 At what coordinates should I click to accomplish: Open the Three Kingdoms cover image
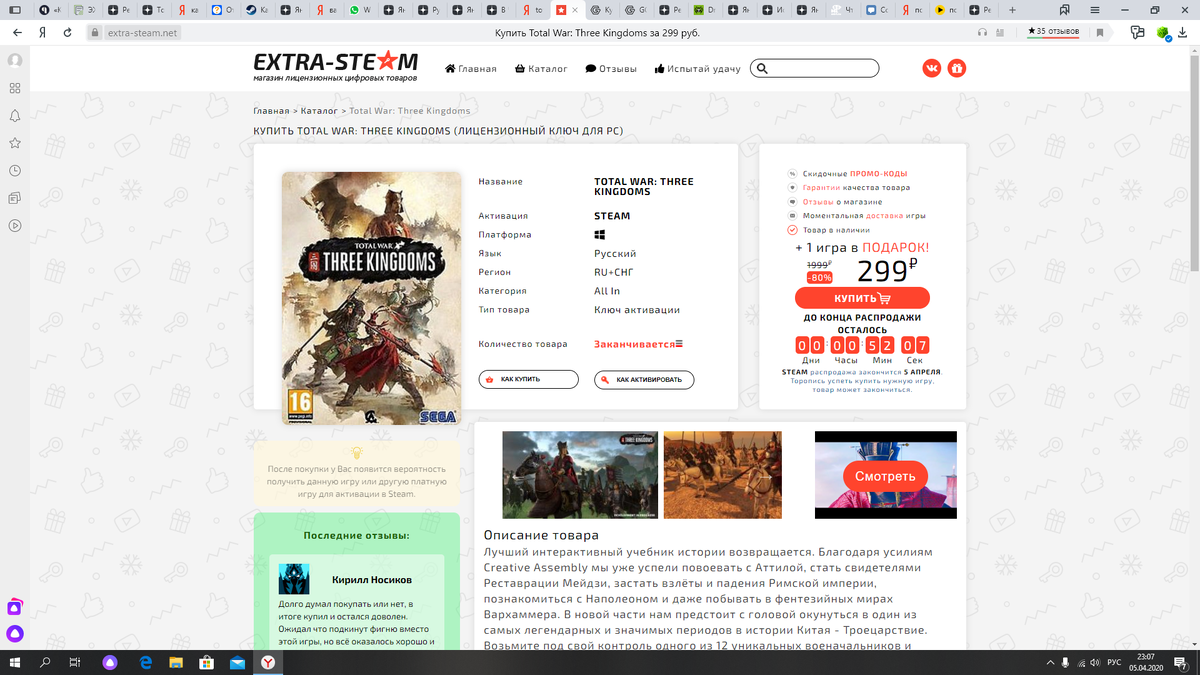point(371,298)
